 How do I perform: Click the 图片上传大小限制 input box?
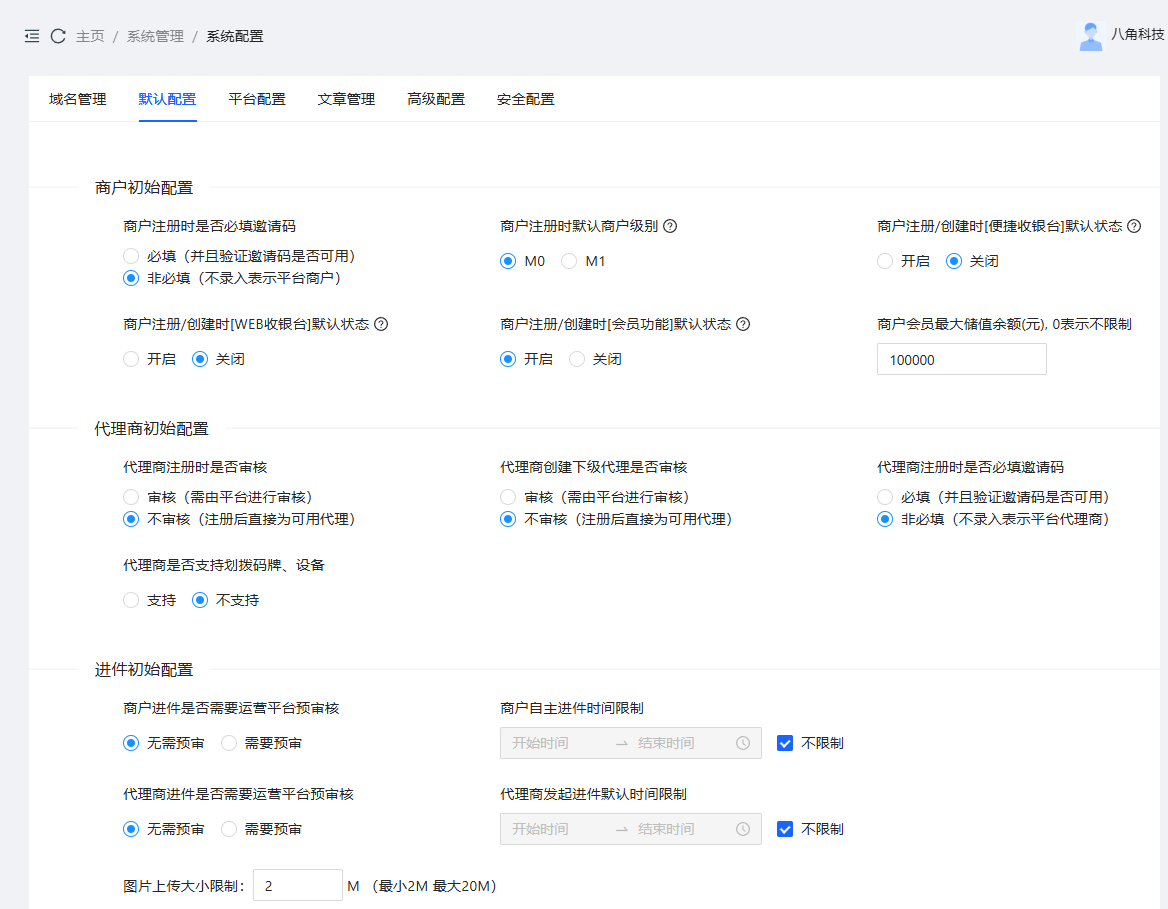click(x=297, y=885)
